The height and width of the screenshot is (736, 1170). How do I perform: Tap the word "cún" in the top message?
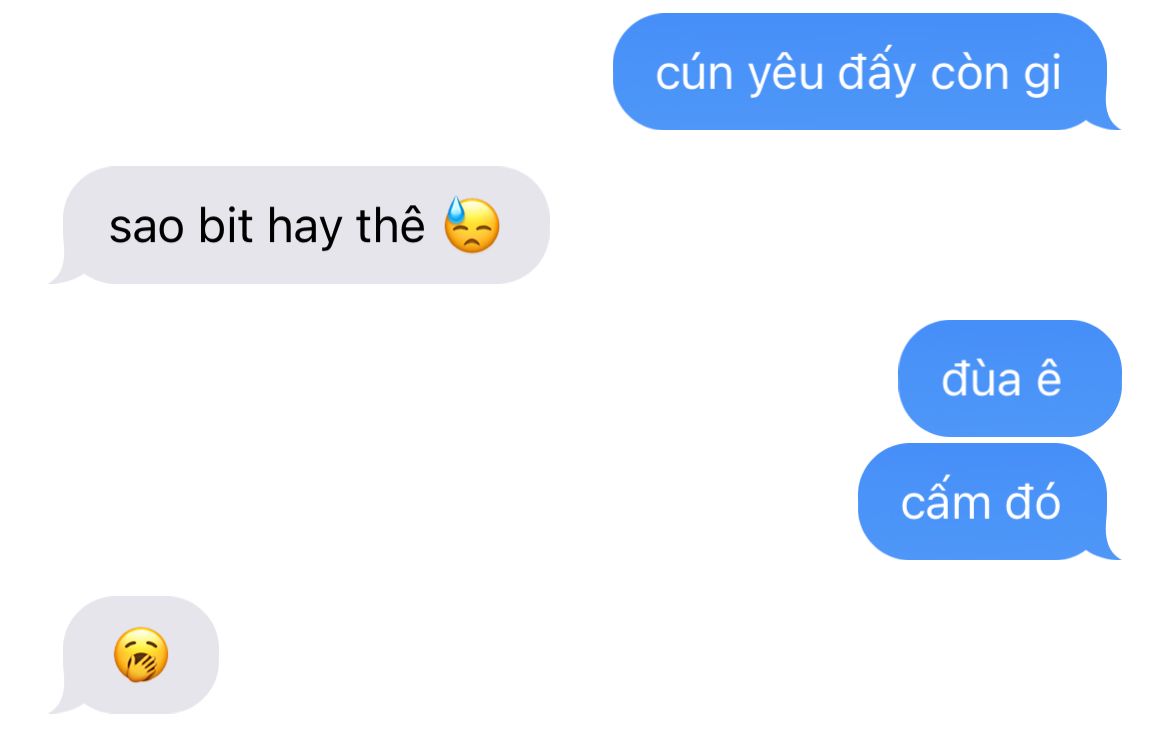694,74
